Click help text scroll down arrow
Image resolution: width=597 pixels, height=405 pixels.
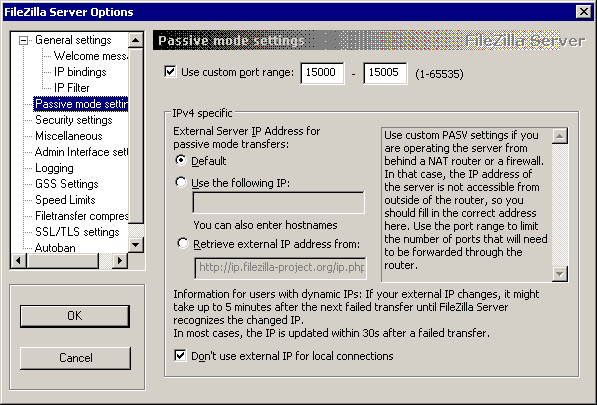[x=560, y=273]
